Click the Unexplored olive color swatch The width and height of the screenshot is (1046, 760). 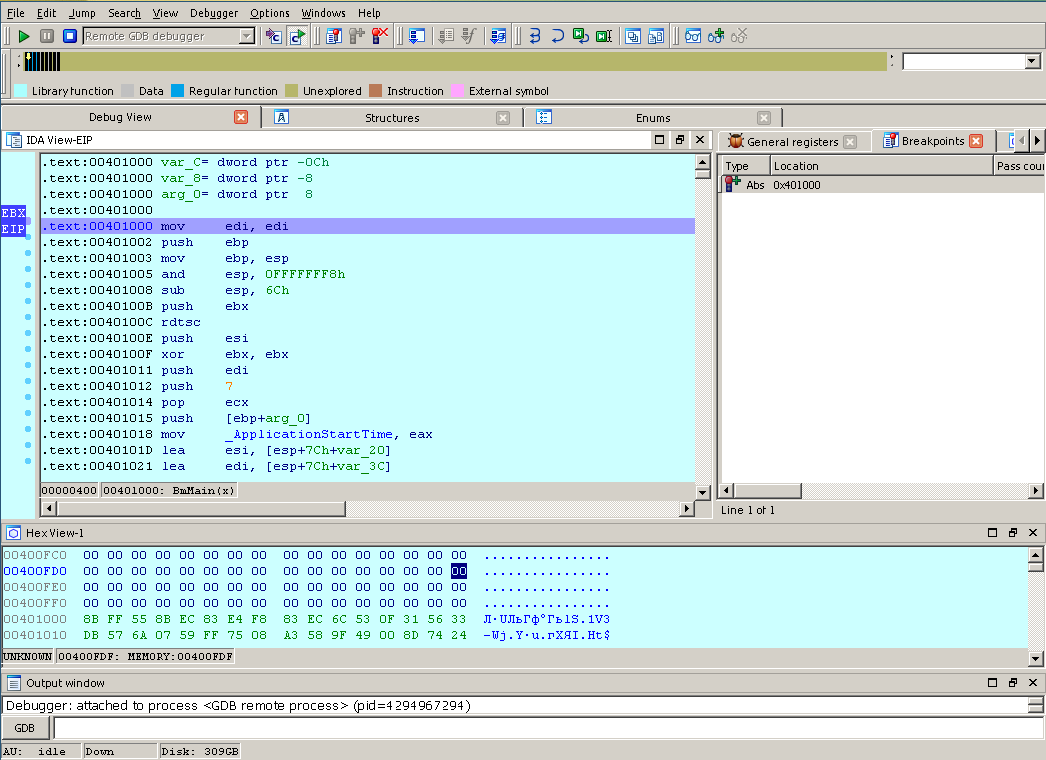tap(291, 91)
